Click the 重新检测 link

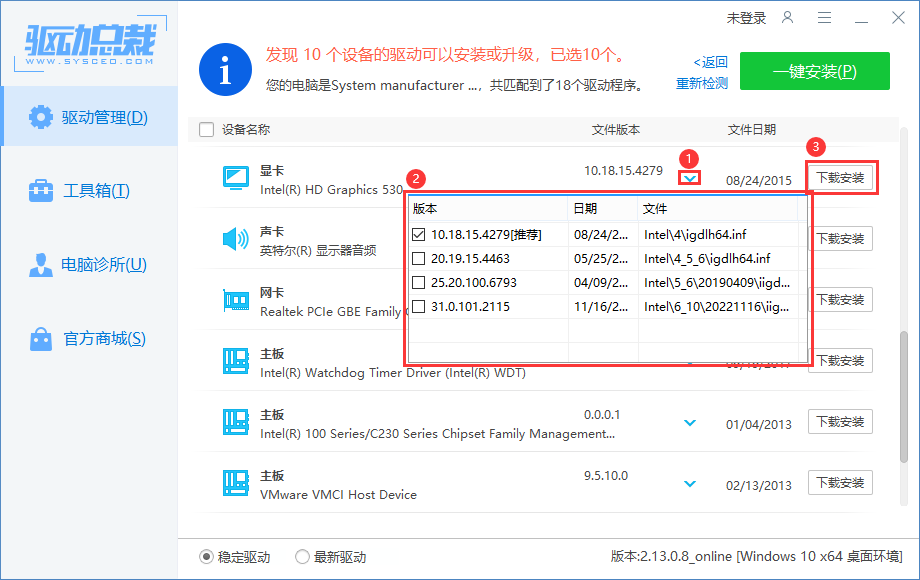pos(702,83)
